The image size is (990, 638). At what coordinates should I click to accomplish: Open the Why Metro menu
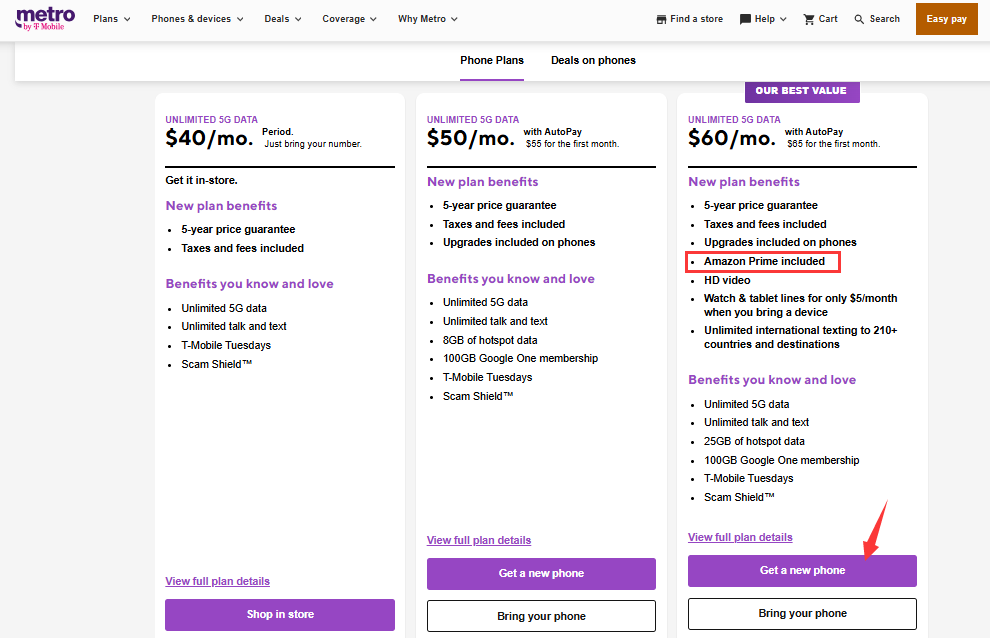tap(427, 19)
